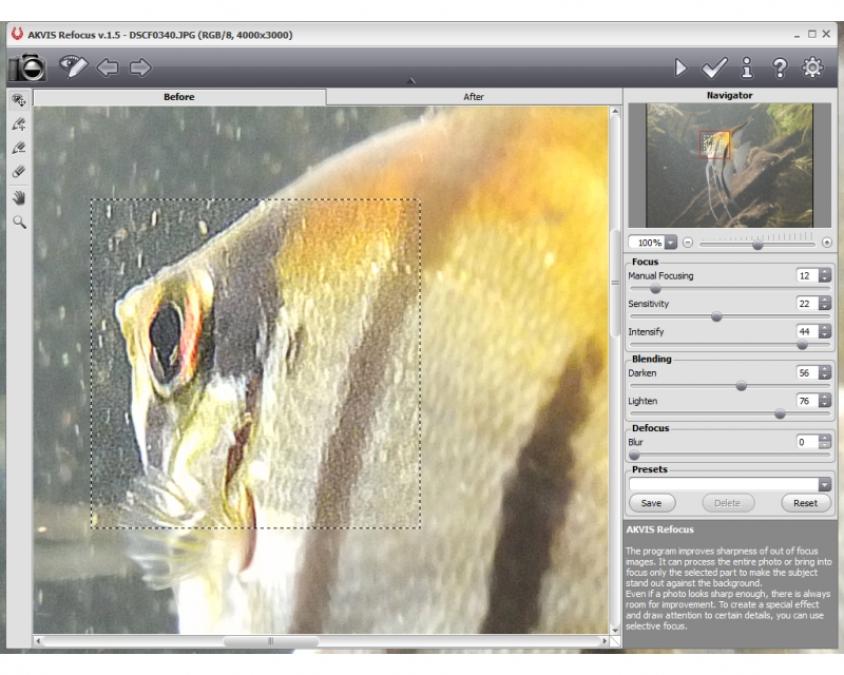Click the camera logo icon in toolbar

(x=28, y=67)
